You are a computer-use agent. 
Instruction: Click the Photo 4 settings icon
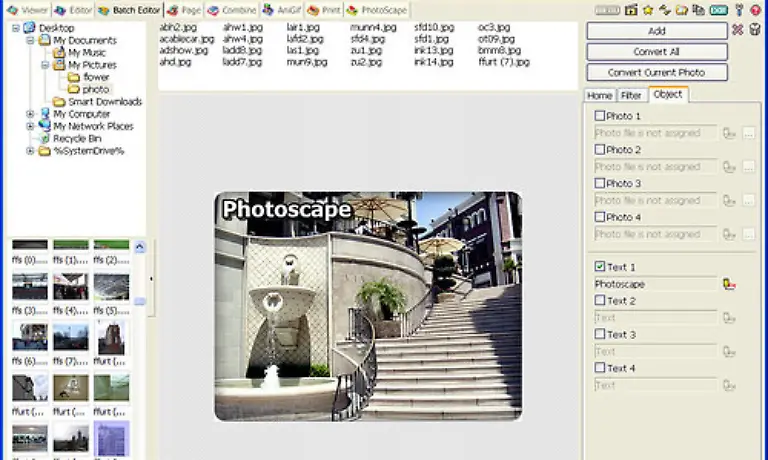point(729,234)
